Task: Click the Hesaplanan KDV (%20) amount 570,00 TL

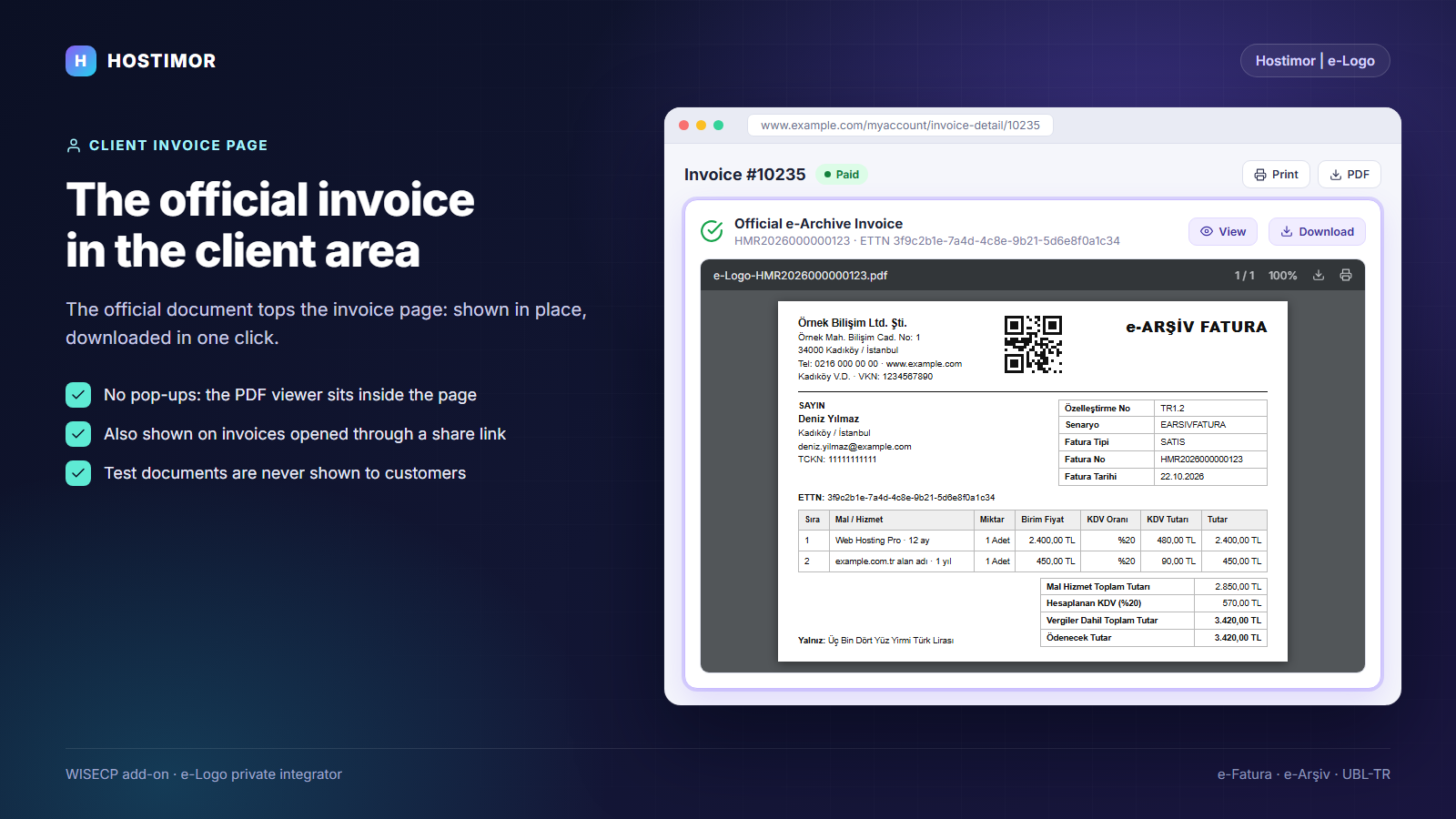Action: pyautogui.click(x=1241, y=603)
